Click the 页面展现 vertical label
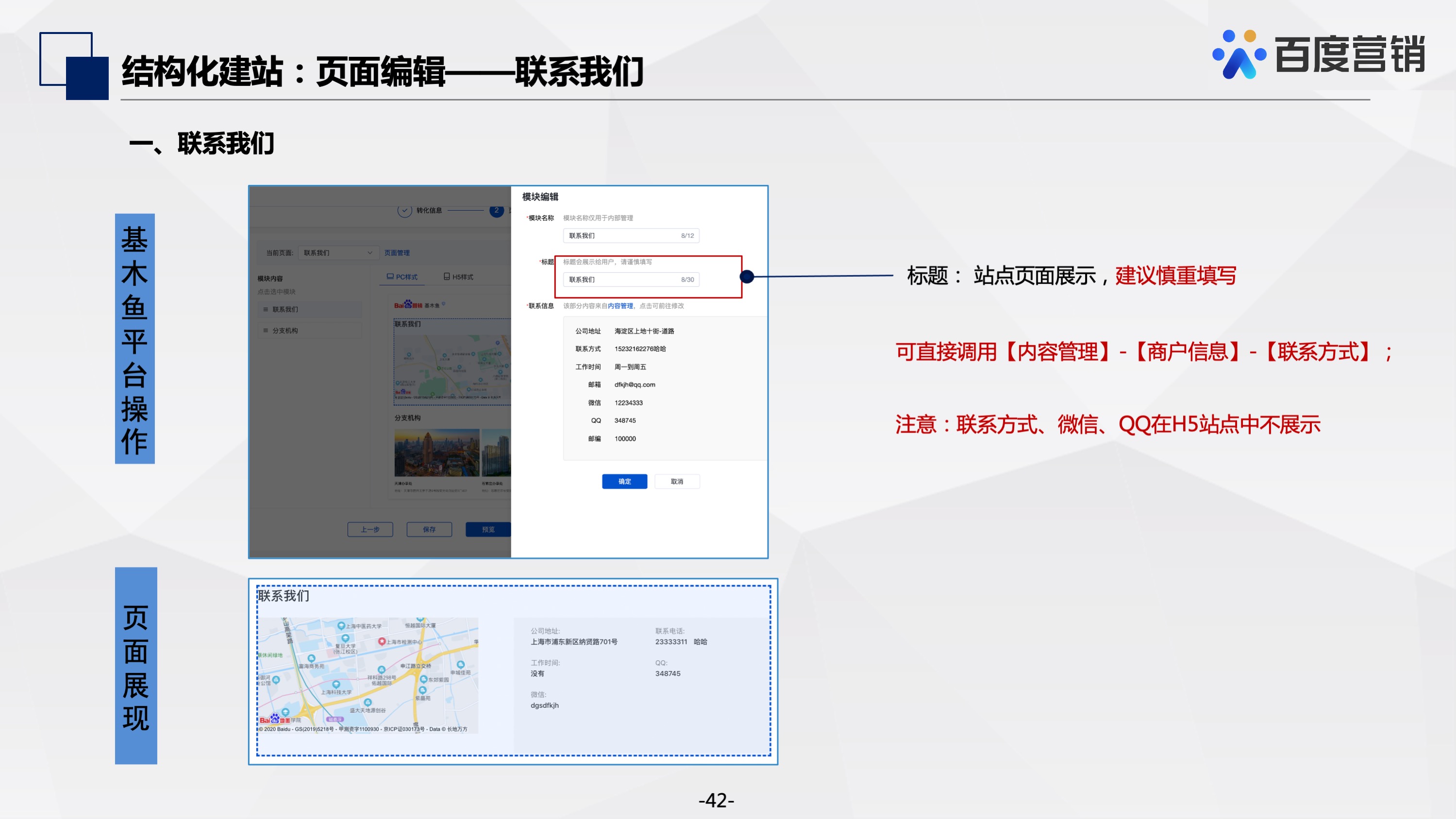Viewport: 1456px width, 819px height. tap(135, 666)
